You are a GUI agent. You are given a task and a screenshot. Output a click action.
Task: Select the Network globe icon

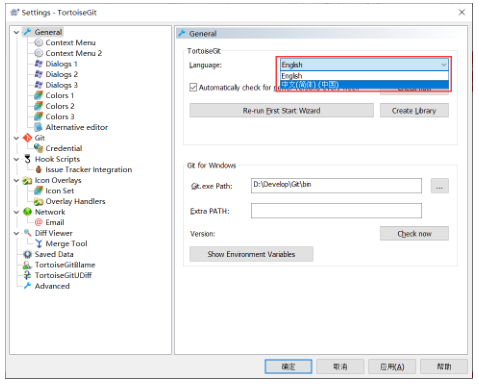(x=27, y=212)
